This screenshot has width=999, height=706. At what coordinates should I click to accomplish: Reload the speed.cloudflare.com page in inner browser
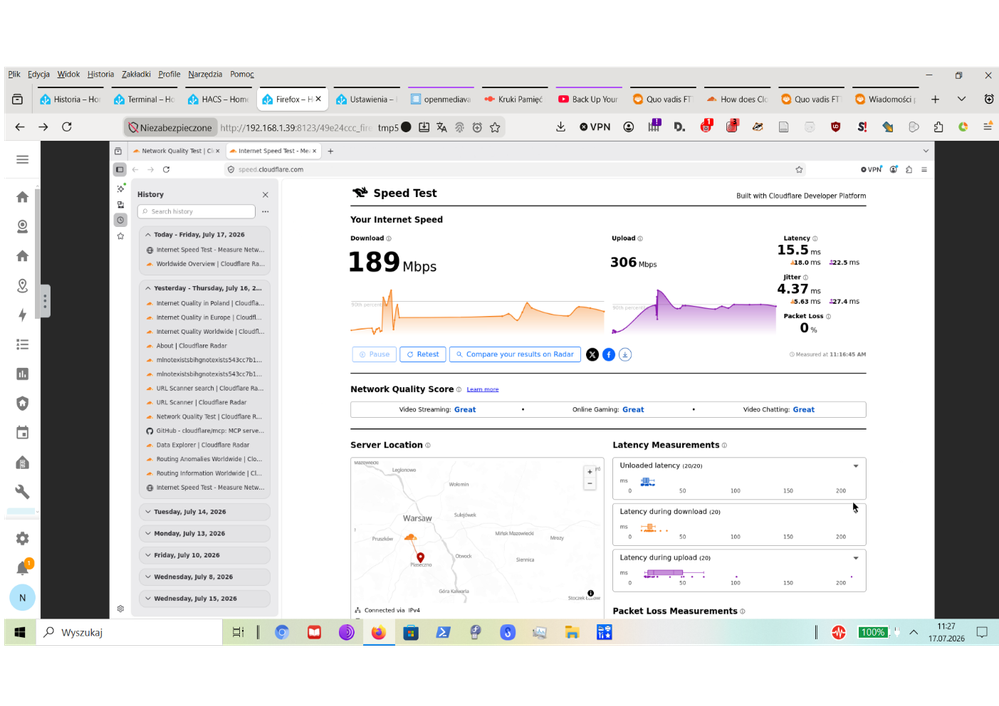166,169
